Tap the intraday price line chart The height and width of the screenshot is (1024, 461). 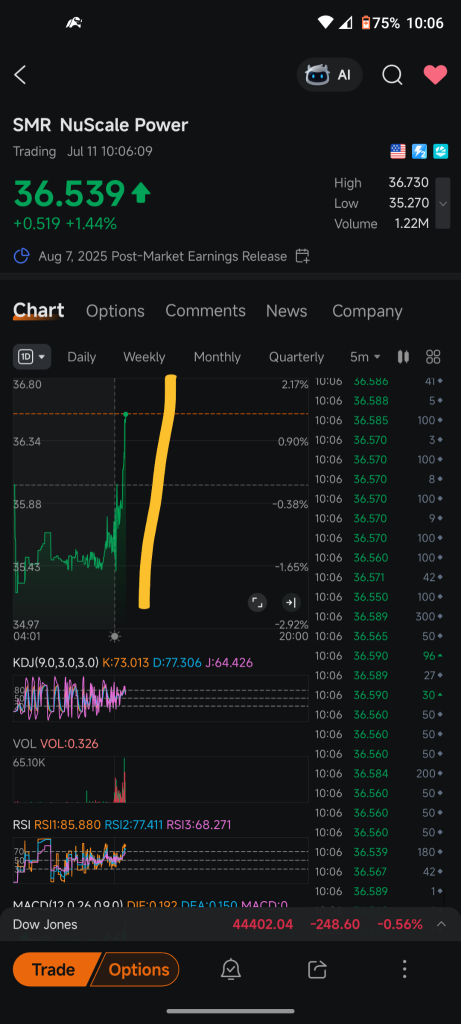click(x=161, y=503)
